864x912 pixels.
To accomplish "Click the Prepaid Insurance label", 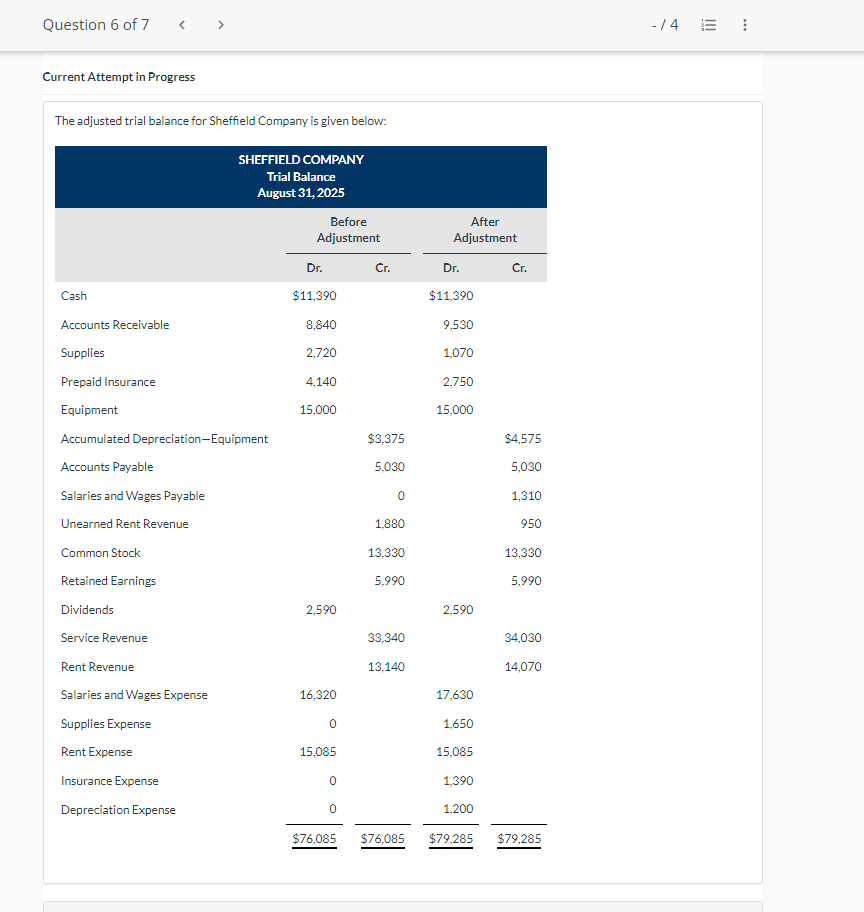I will 109,381.
